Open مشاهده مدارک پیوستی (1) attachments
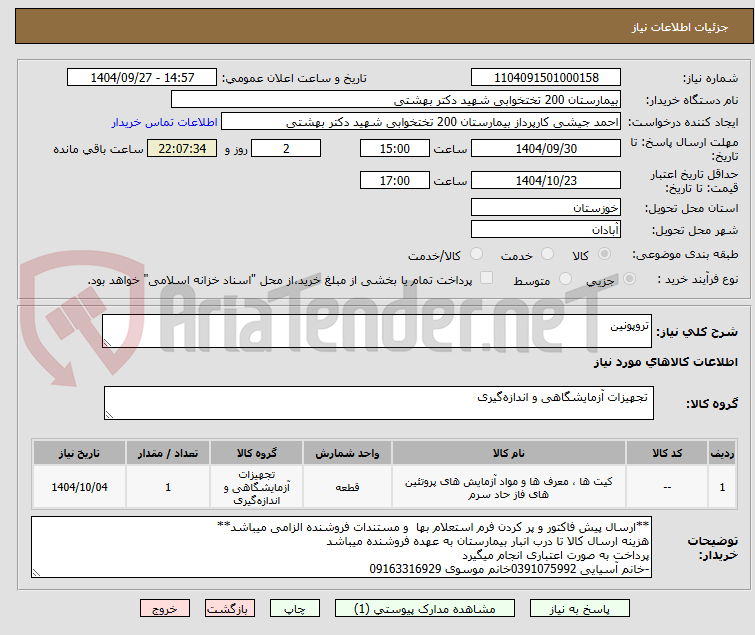The width and height of the screenshot is (755, 635). pos(425,609)
